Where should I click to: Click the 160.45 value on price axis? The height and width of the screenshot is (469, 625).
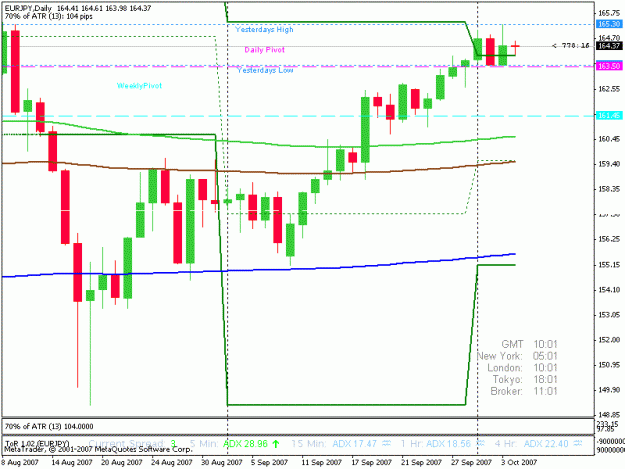pyautogui.click(x=609, y=139)
